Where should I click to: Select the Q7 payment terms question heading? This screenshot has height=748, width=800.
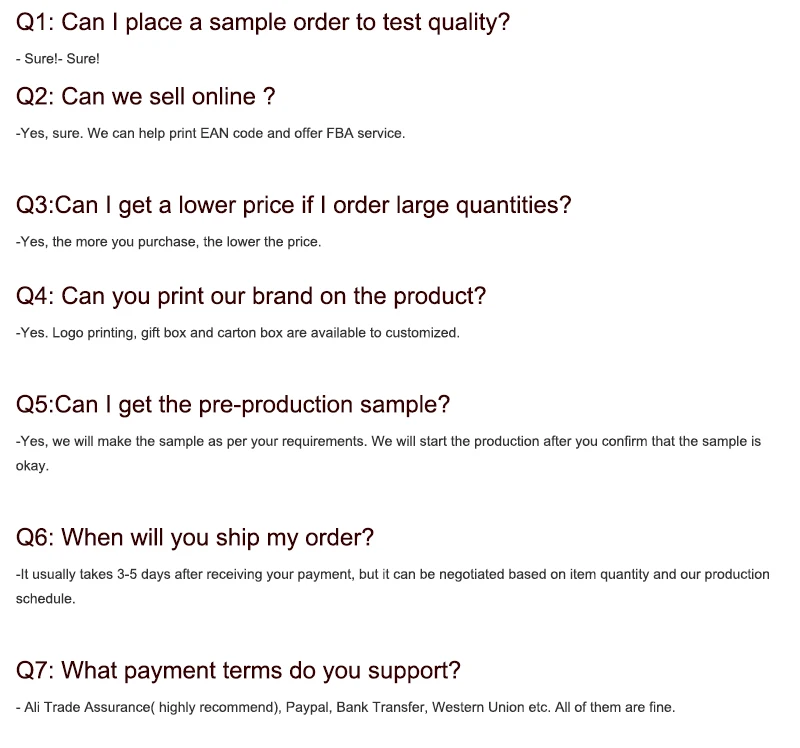(x=238, y=670)
